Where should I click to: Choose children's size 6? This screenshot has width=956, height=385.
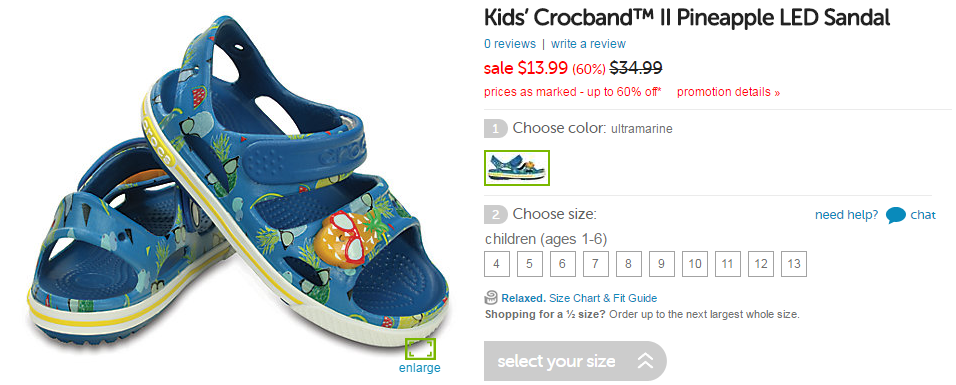tap(563, 264)
